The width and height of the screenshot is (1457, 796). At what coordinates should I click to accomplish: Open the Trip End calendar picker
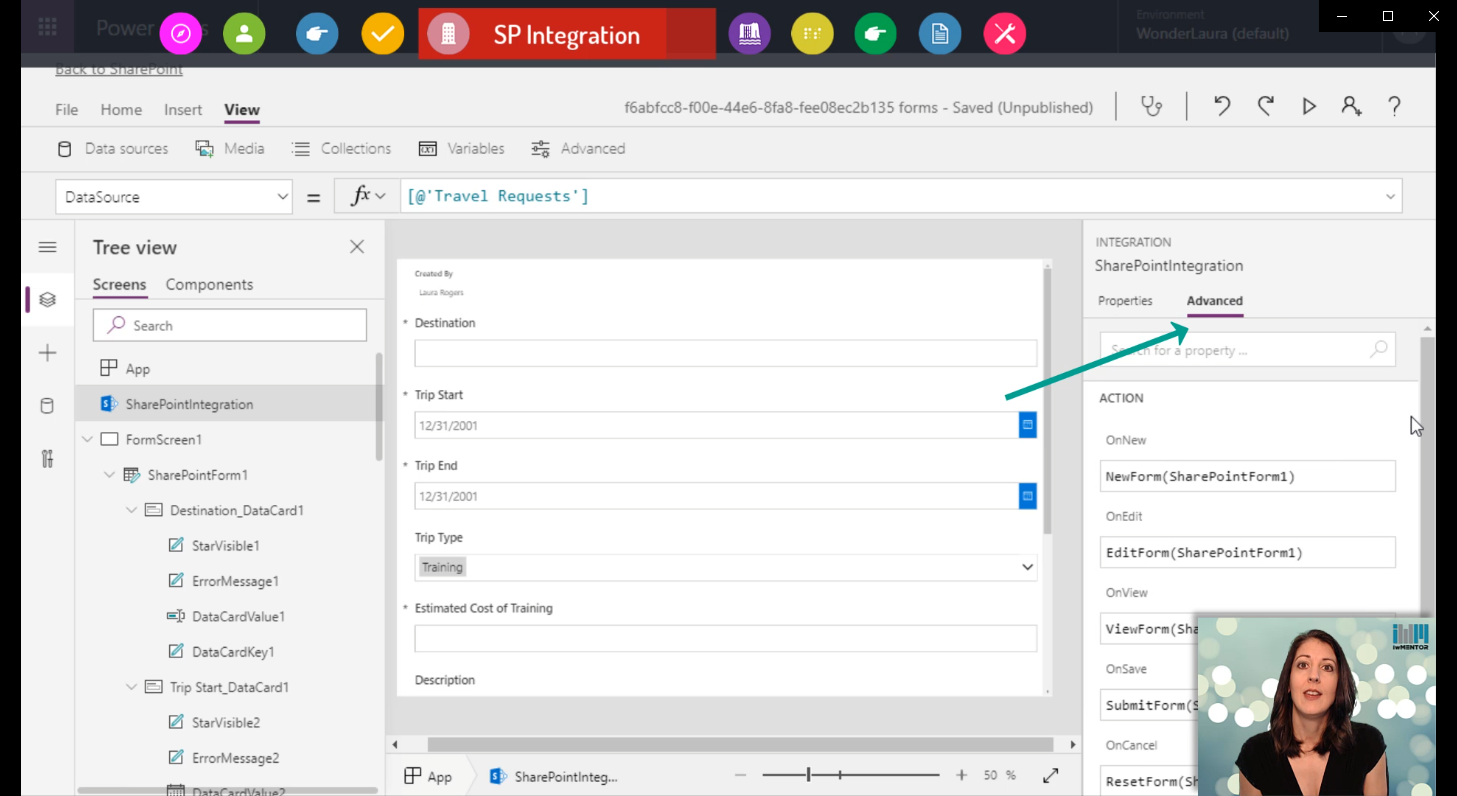pos(1027,496)
